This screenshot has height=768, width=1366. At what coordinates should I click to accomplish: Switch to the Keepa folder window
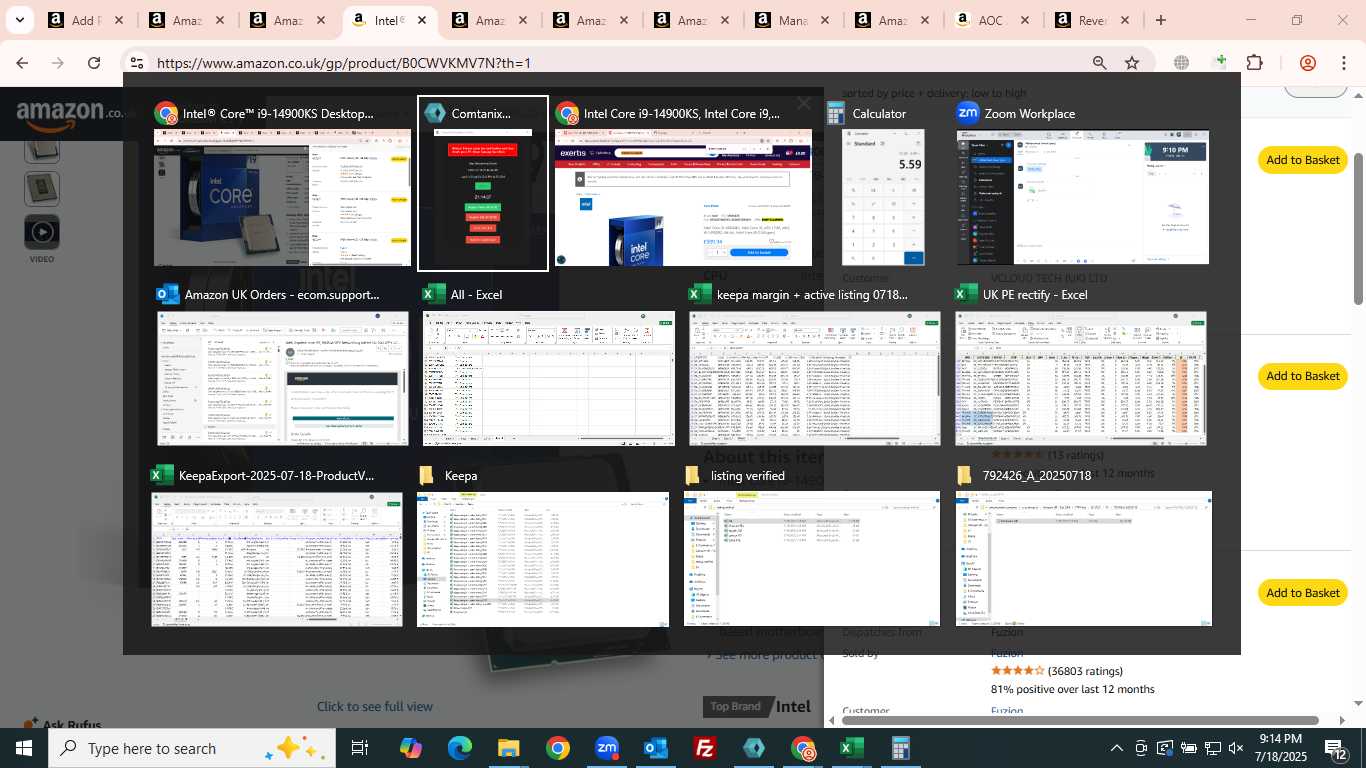click(x=543, y=546)
